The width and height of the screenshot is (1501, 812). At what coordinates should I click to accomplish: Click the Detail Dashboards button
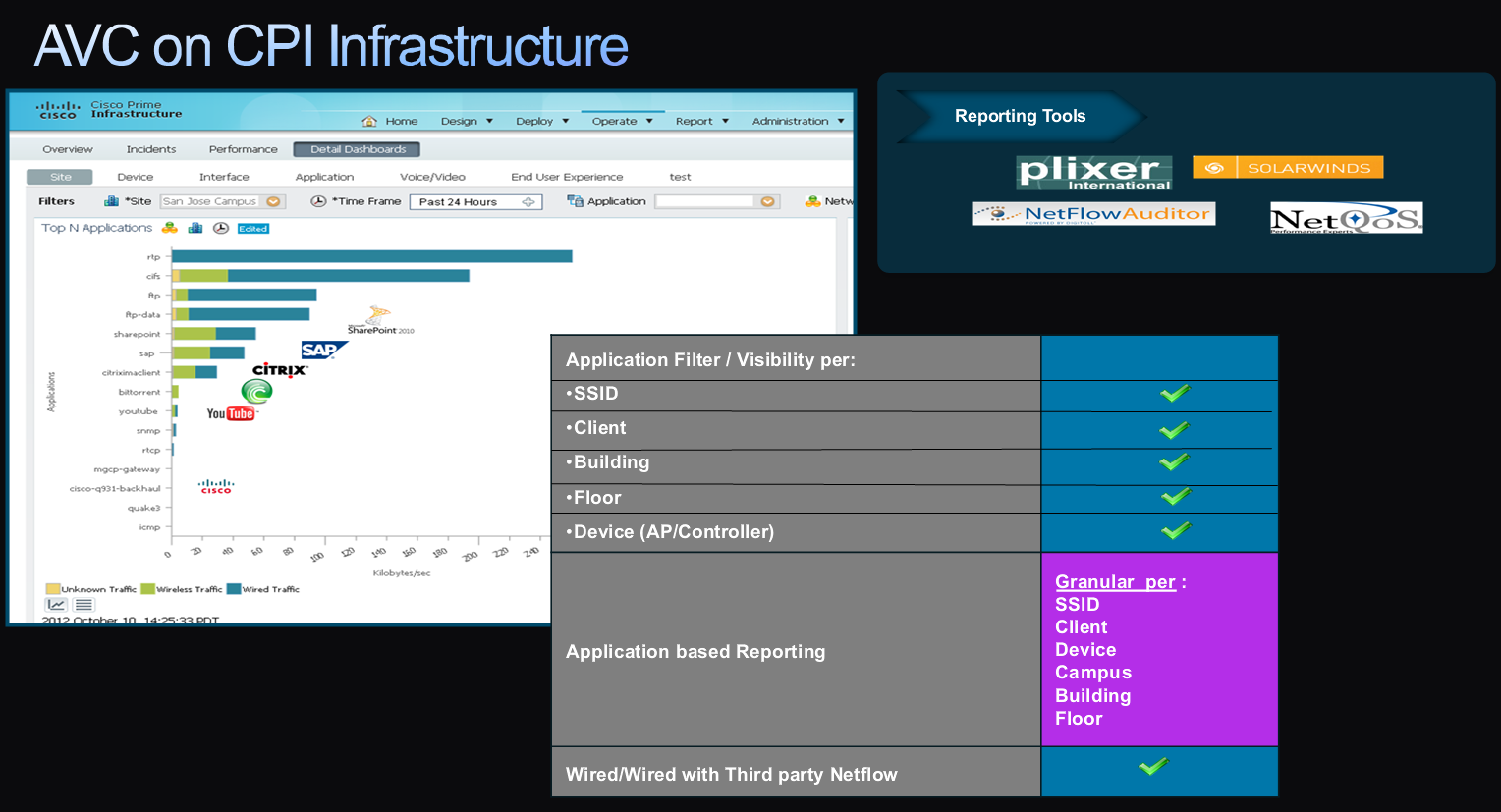pos(358,149)
